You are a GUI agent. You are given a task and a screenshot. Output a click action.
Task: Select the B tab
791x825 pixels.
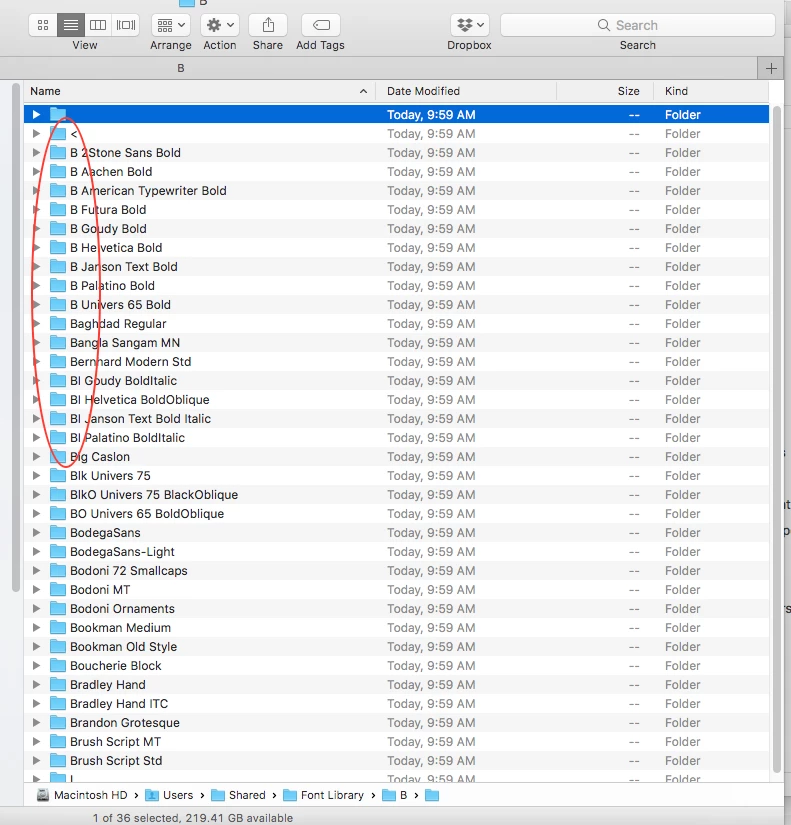pos(181,68)
